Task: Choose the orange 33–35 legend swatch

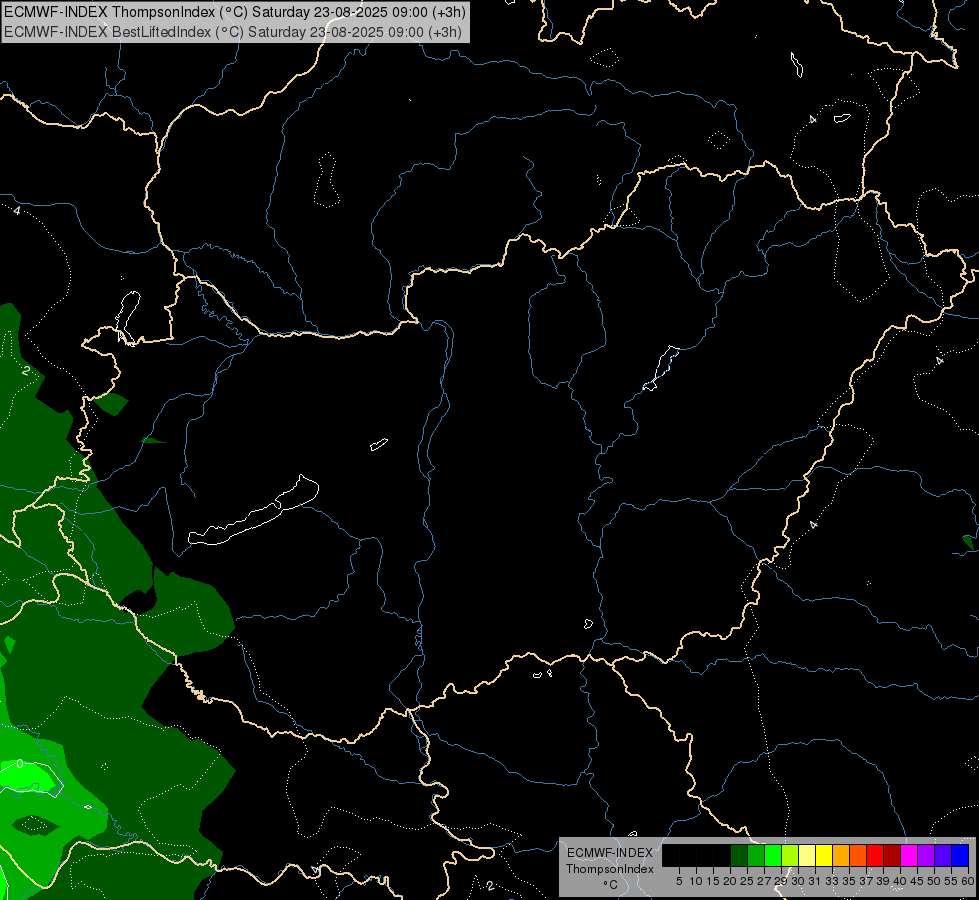Action: pyautogui.click(x=841, y=855)
